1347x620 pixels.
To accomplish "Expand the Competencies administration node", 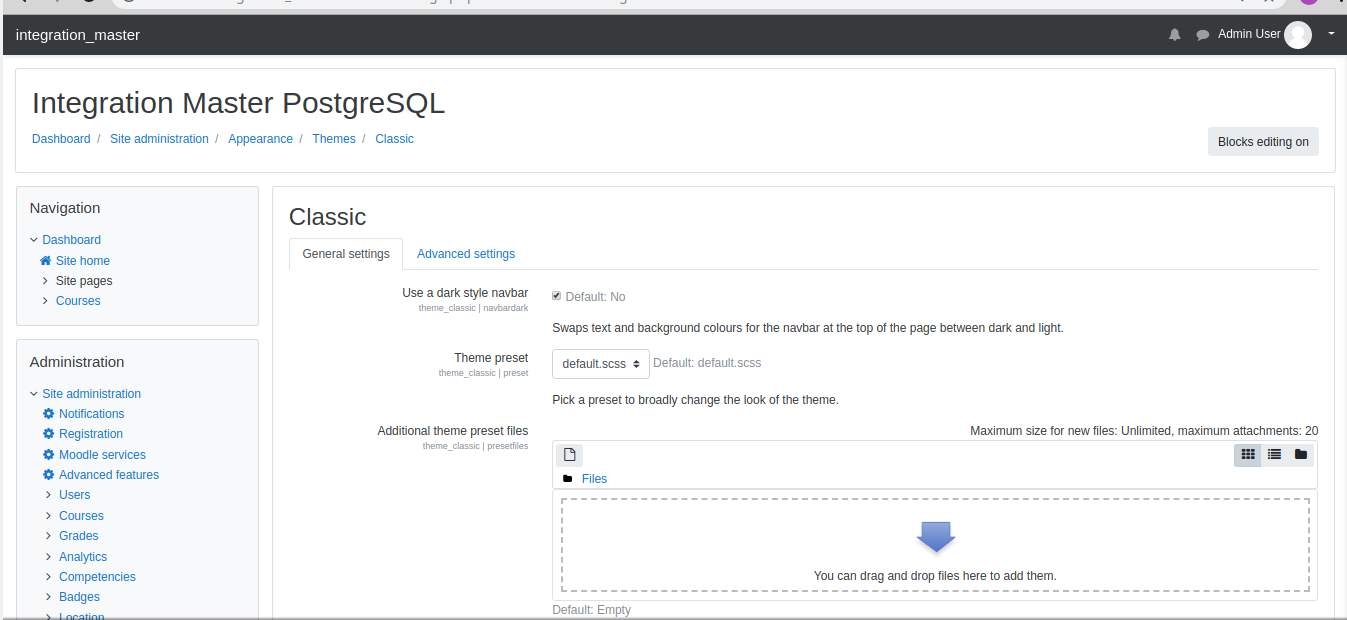I will 49,577.
